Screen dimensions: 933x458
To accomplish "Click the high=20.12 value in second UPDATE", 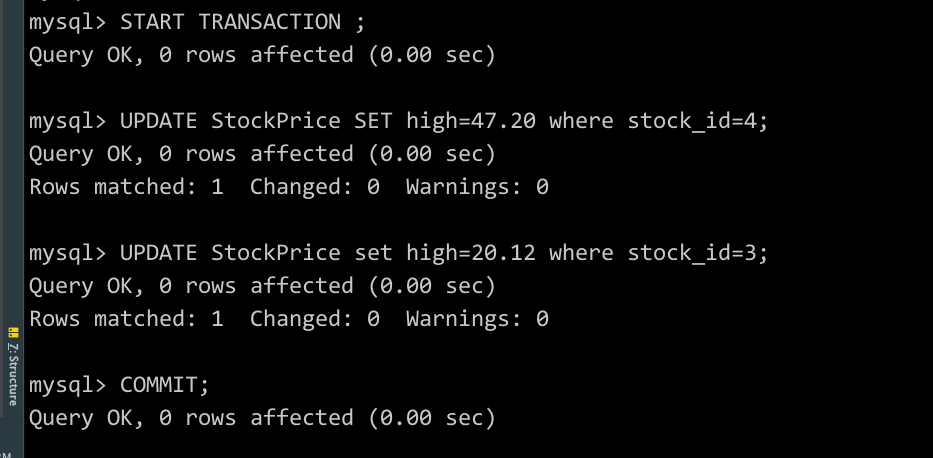I will (x=471, y=253).
